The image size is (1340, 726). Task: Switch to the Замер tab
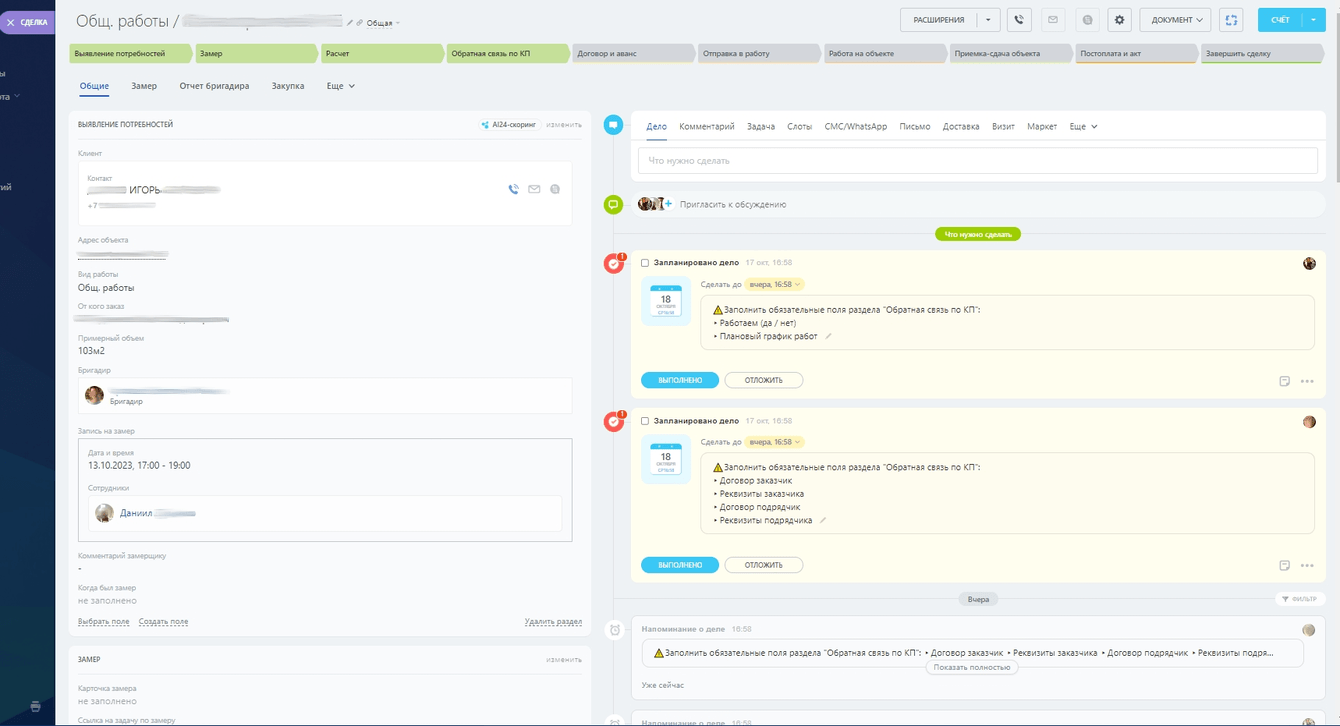point(144,86)
